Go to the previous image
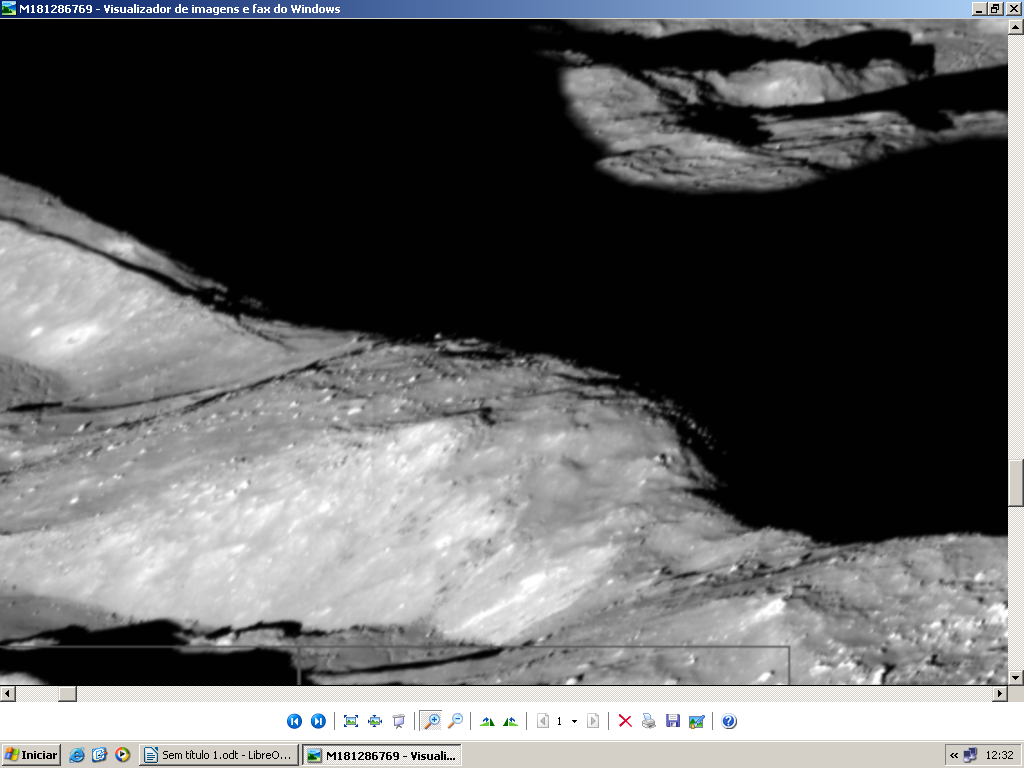Screen dimensions: 1024x768 pyautogui.click(x=294, y=721)
